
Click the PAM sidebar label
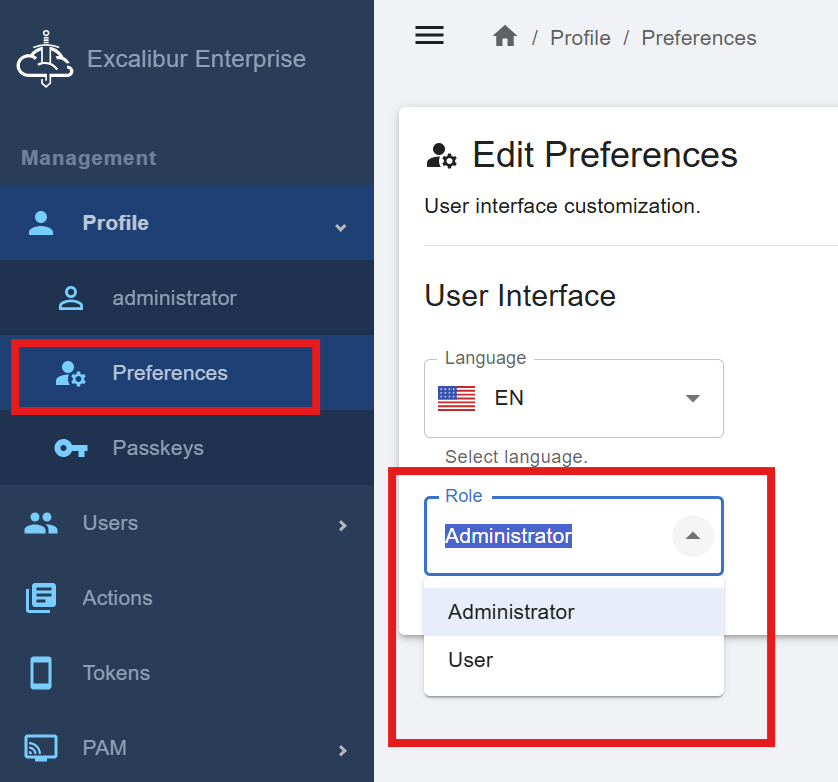click(x=104, y=748)
